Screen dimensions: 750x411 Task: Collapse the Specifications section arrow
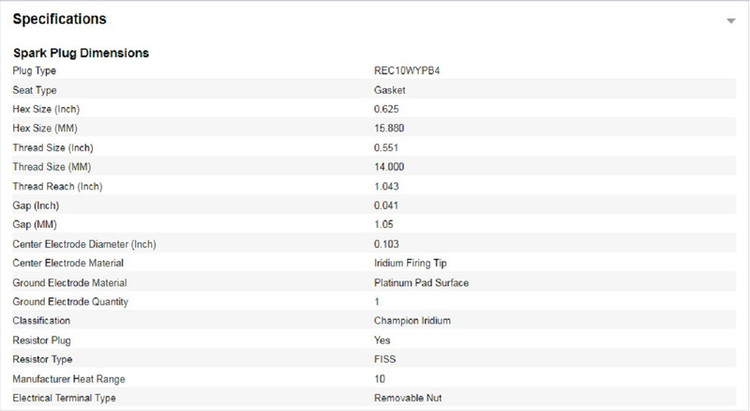[x=730, y=21]
